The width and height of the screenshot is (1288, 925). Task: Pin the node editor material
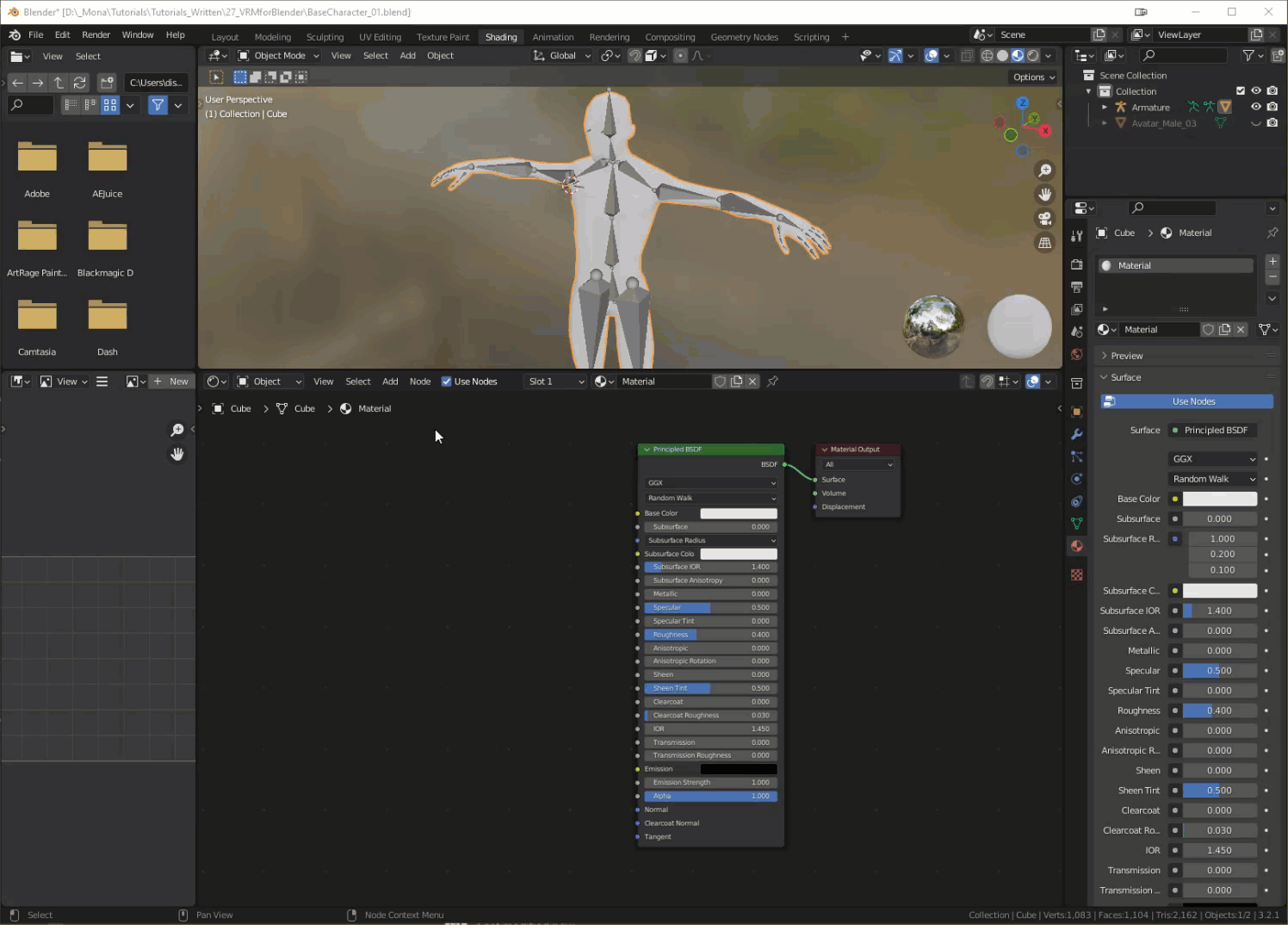point(772,382)
